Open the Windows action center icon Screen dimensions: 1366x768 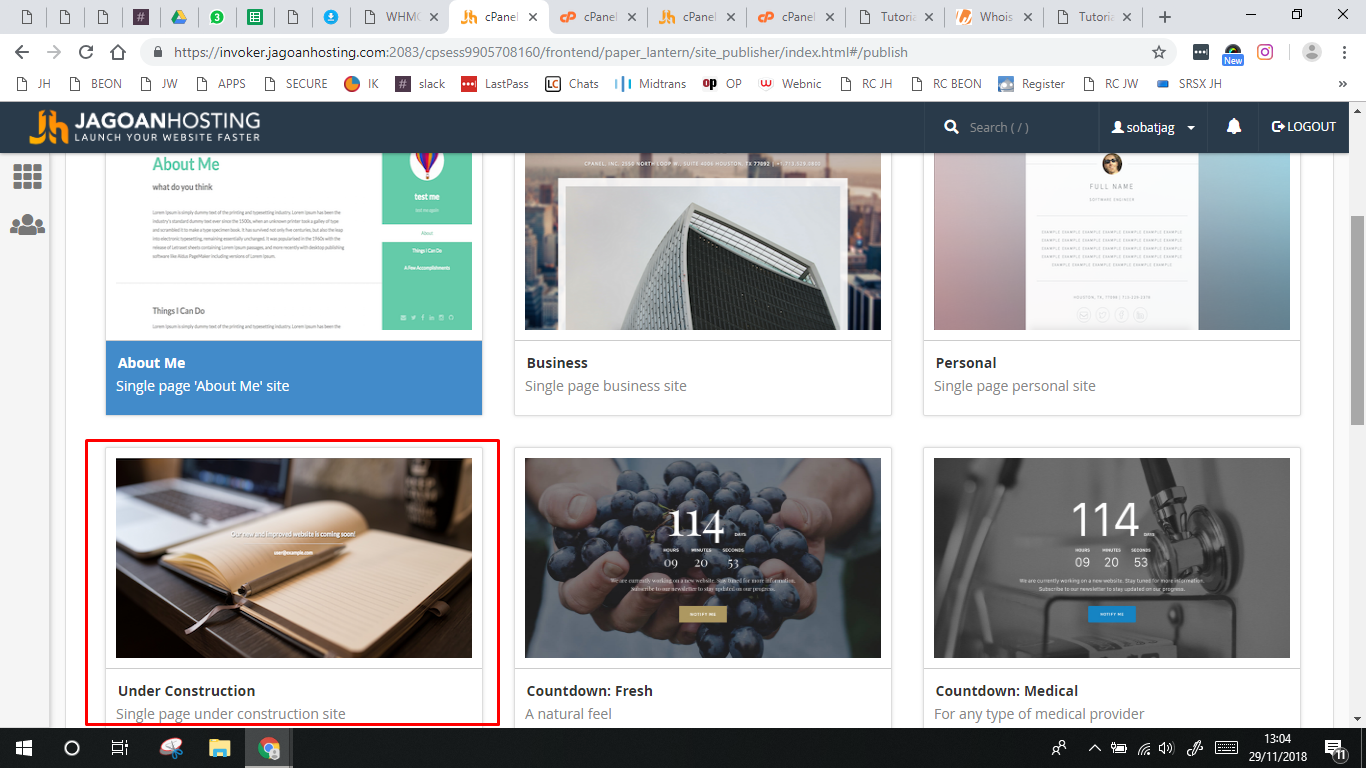pyautogui.click(x=1335, y=748)
